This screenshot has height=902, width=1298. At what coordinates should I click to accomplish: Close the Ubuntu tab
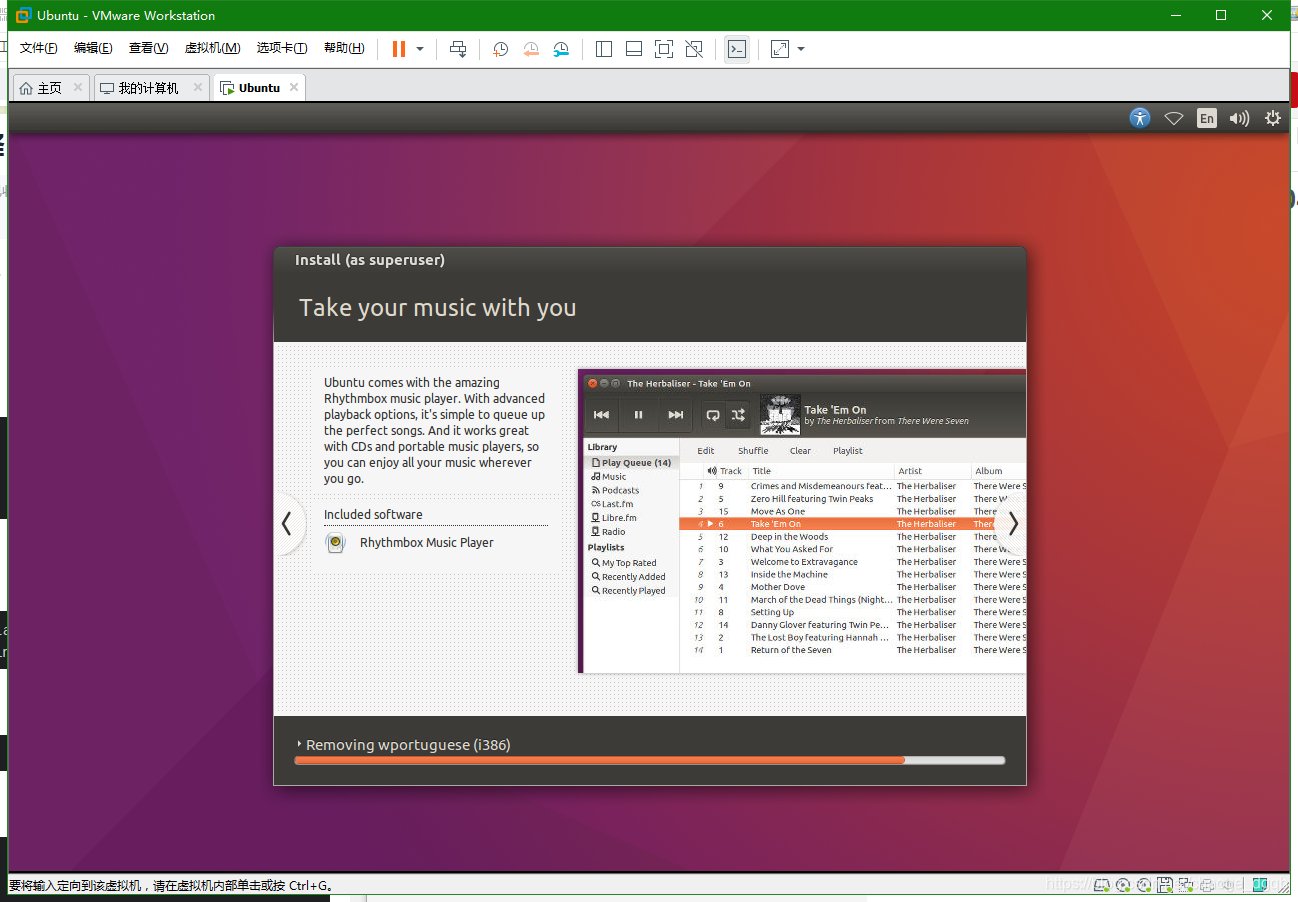click(x=293, y=87)
